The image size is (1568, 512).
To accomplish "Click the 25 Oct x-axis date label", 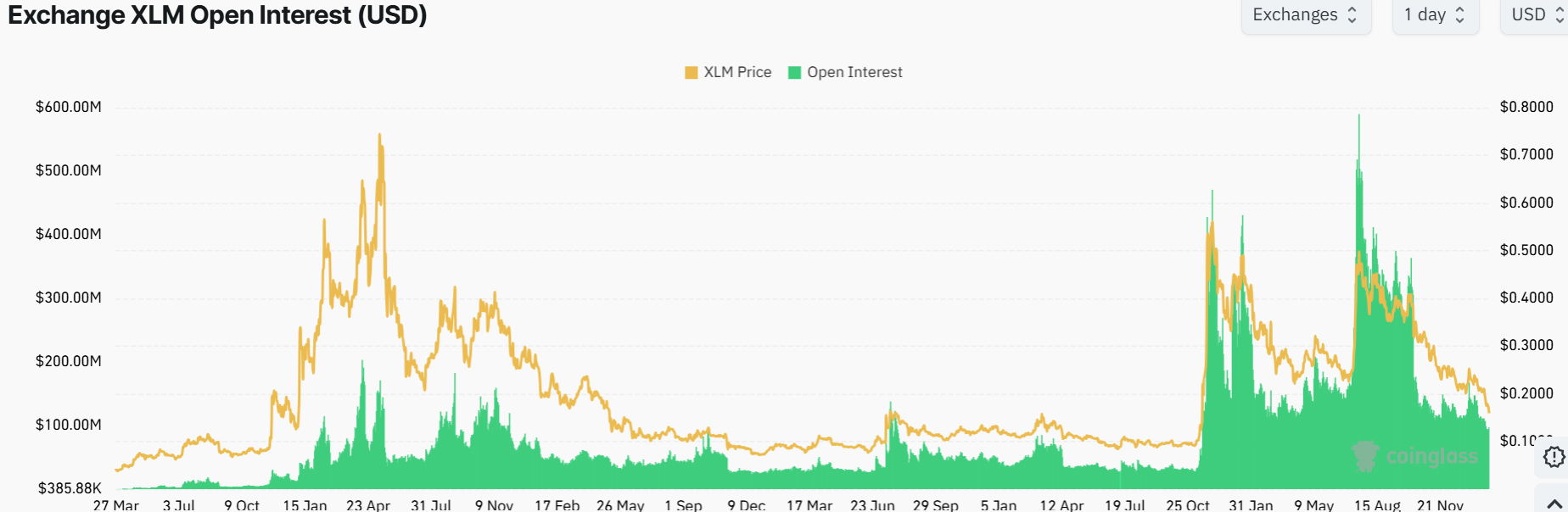I will click(1187, 505).
